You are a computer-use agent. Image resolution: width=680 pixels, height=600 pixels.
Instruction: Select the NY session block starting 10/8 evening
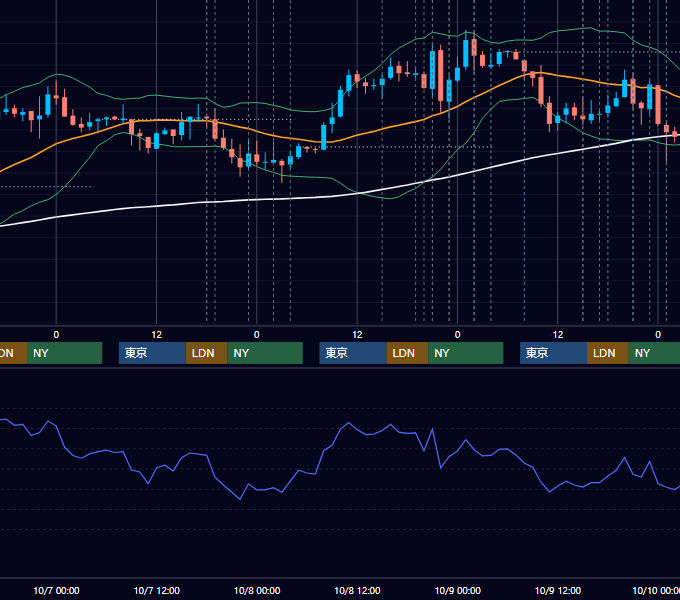point(466,353)
